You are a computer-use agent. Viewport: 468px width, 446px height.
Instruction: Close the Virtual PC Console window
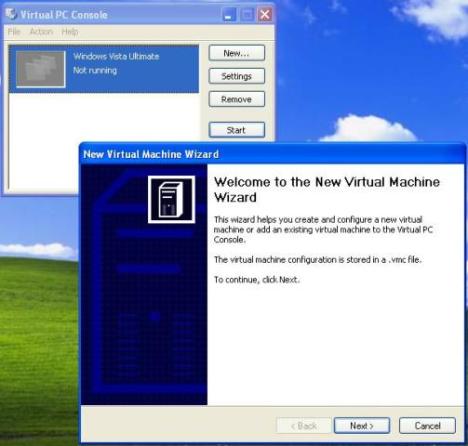265,15
